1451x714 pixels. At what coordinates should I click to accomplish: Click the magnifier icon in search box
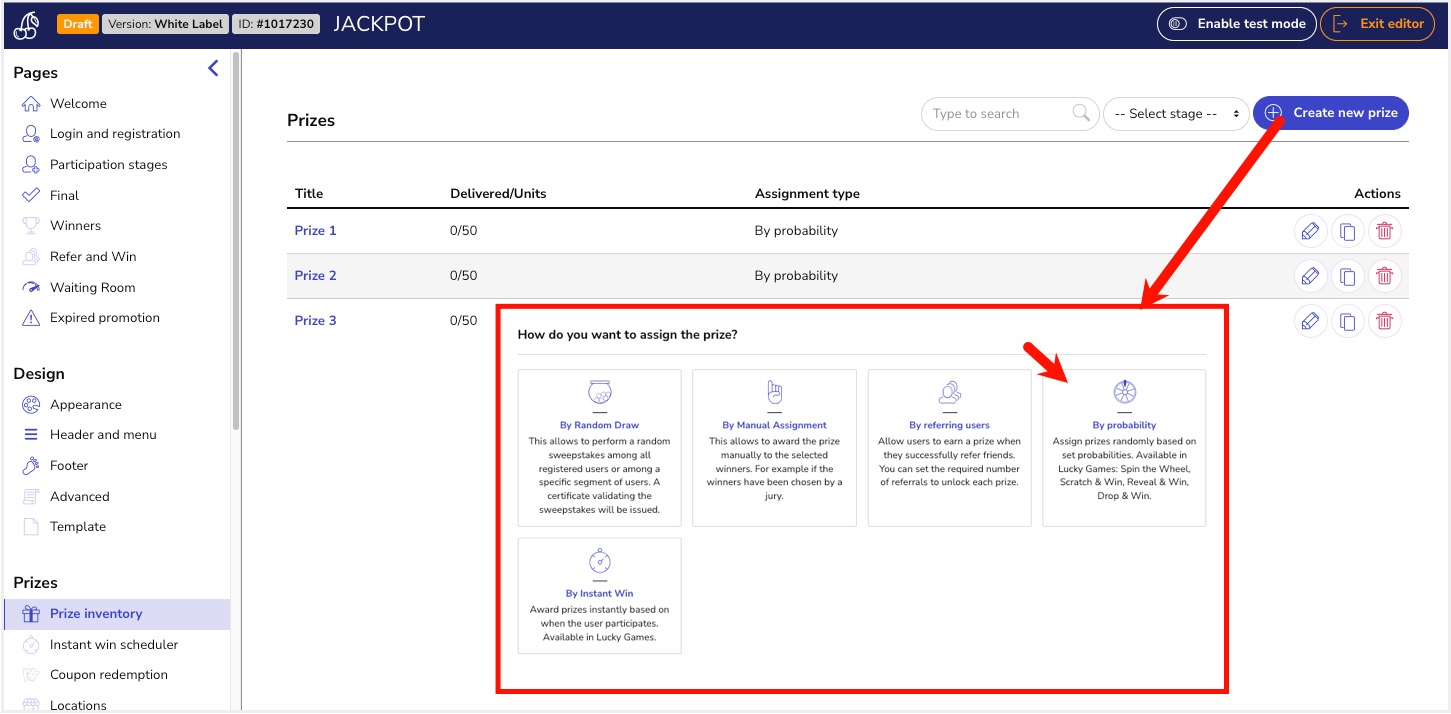(1081, 113)
